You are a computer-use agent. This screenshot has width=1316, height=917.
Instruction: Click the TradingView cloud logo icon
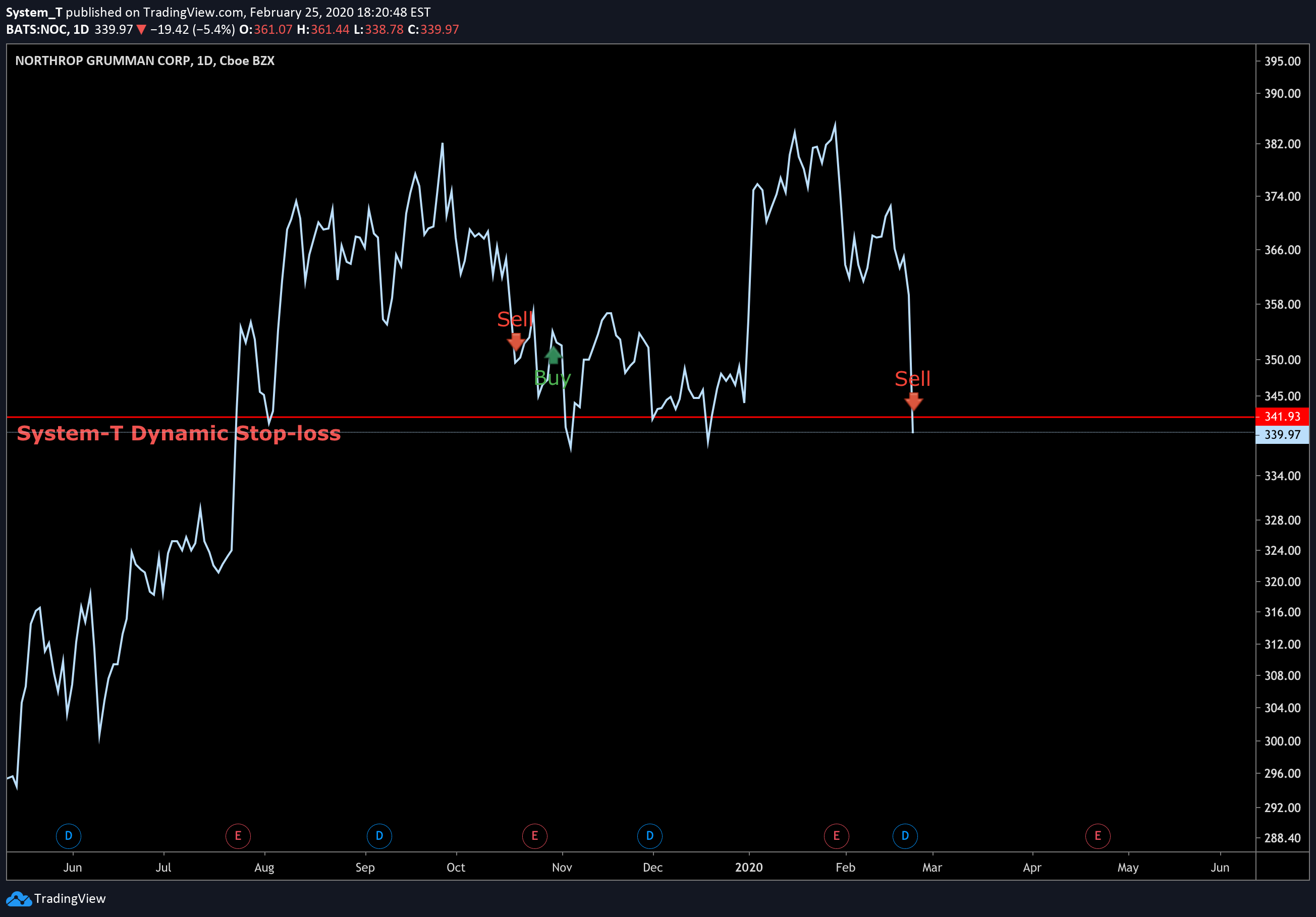coord(19,899)
